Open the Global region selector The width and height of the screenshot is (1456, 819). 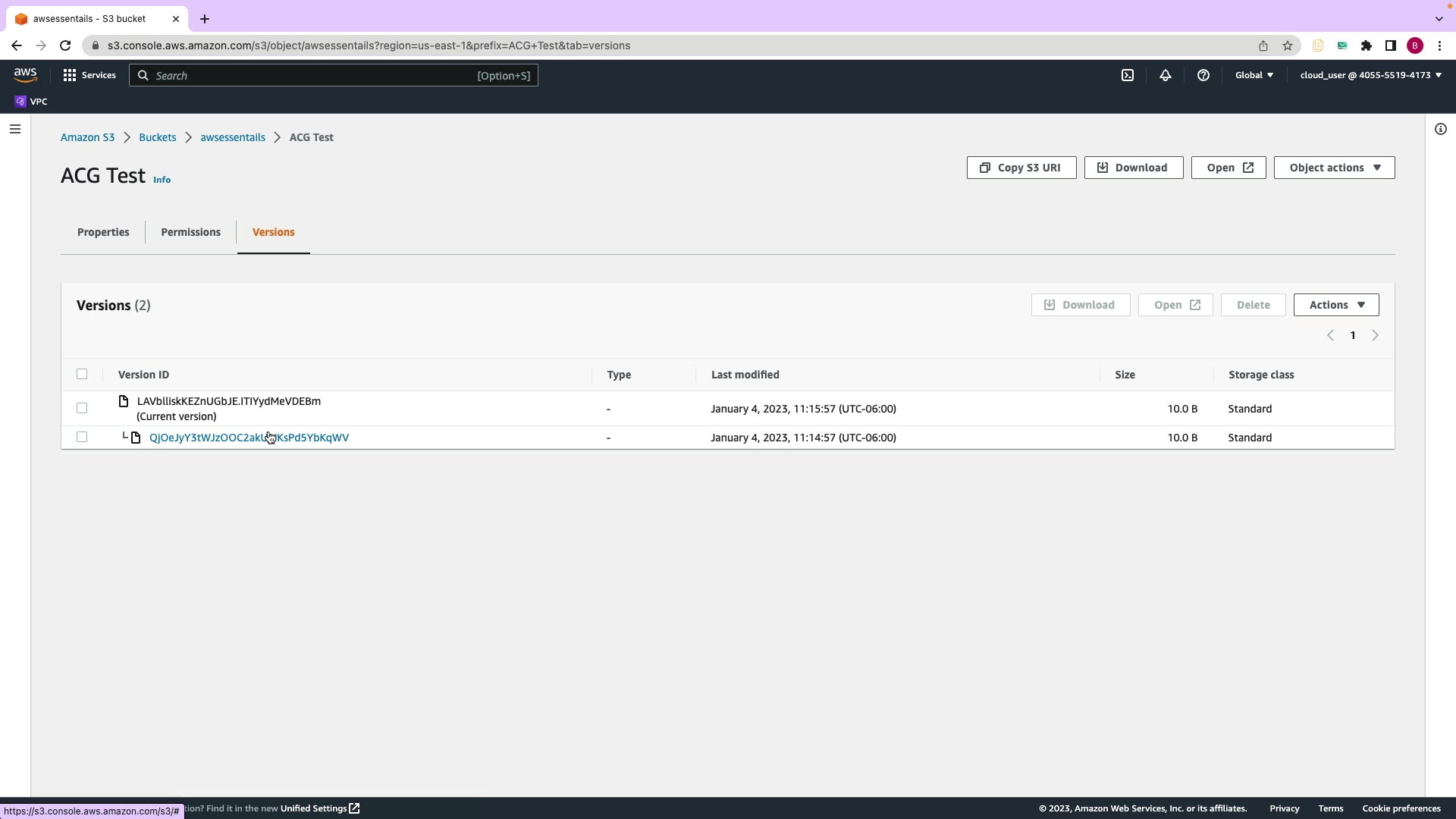[x=1254, y=75]
